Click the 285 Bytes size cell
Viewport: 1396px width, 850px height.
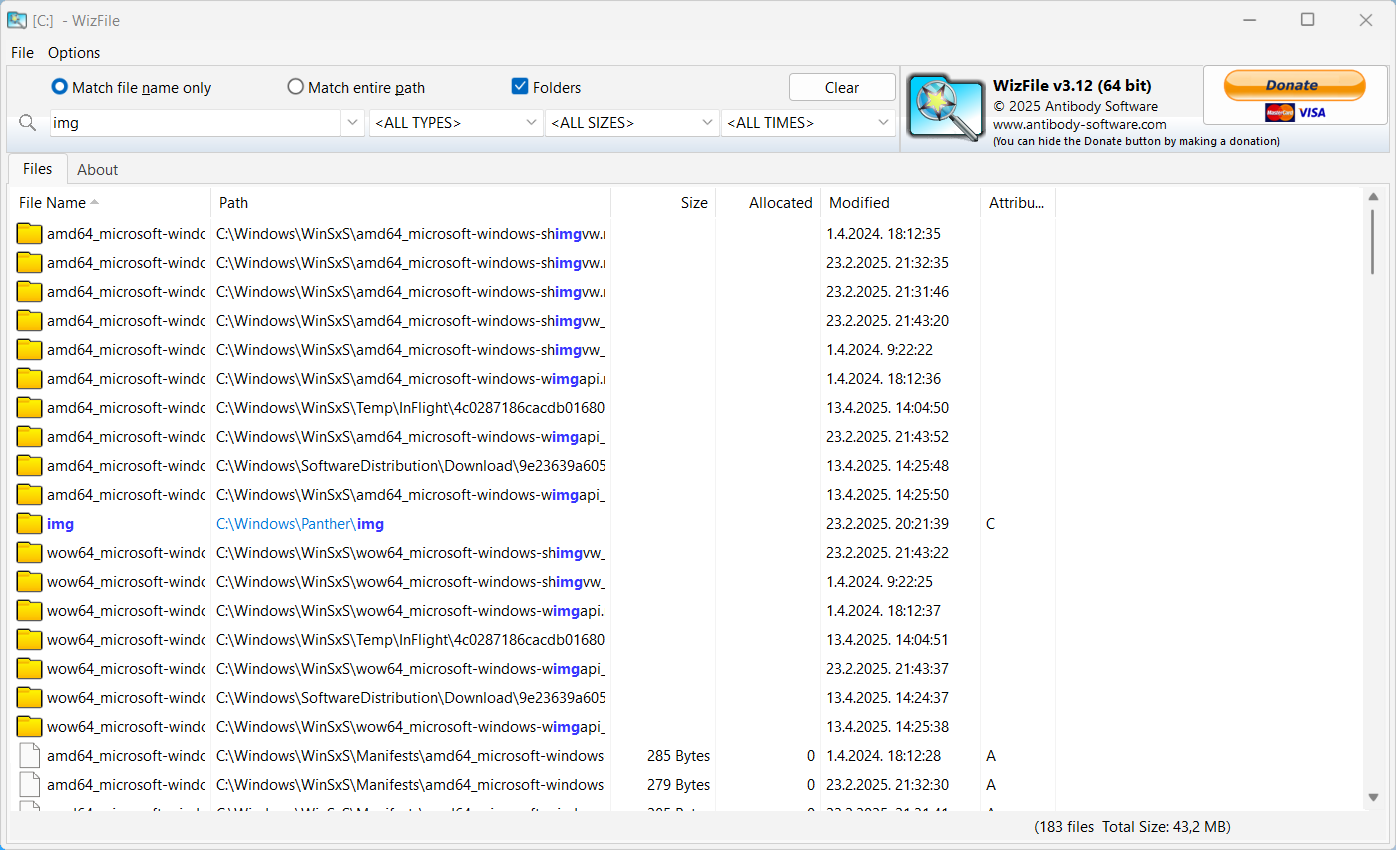click(x=678, y=756)
